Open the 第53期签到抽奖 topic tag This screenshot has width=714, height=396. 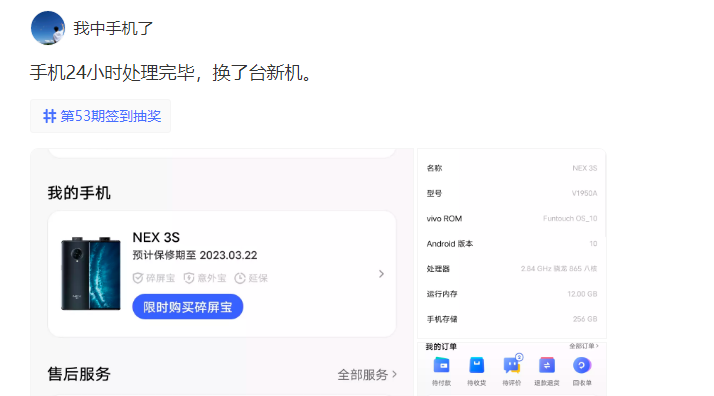click(x=100, y=116)
